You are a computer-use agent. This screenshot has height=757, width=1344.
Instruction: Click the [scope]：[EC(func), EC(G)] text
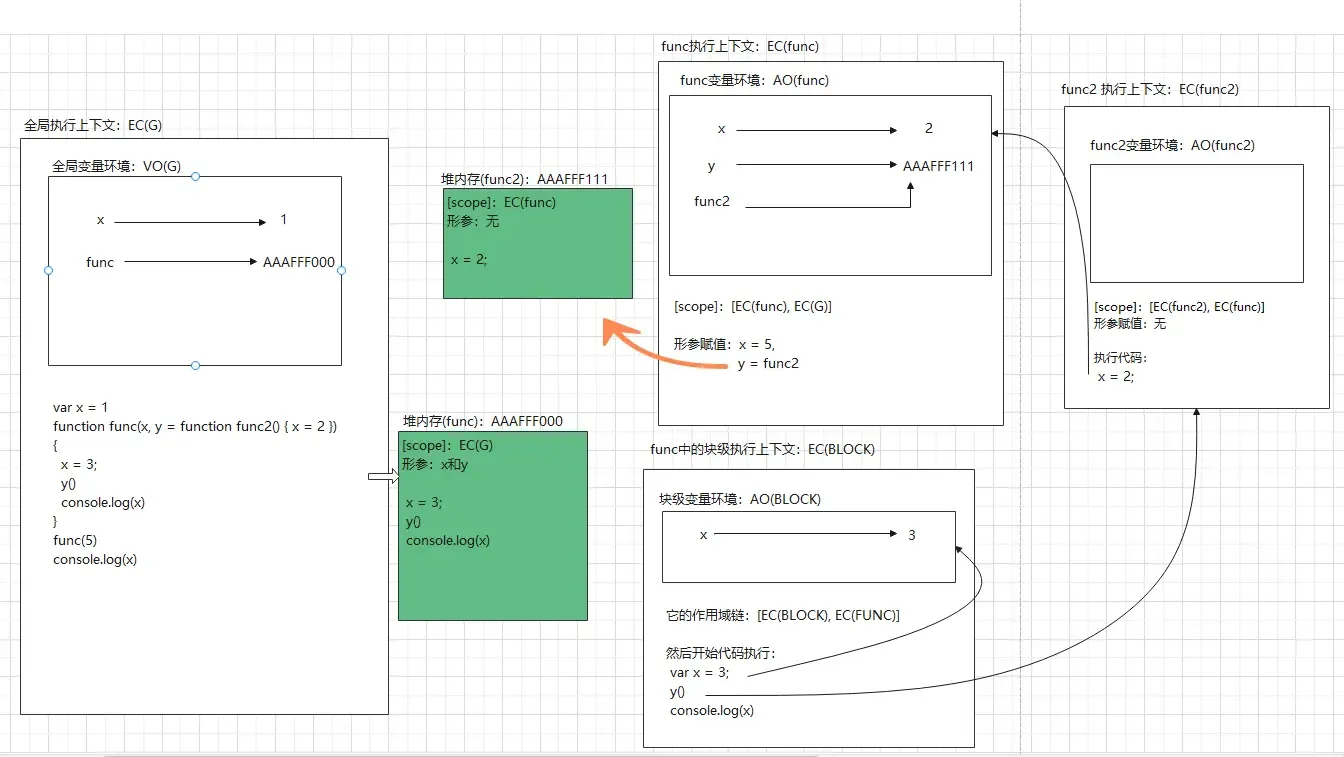click(753, 306)
